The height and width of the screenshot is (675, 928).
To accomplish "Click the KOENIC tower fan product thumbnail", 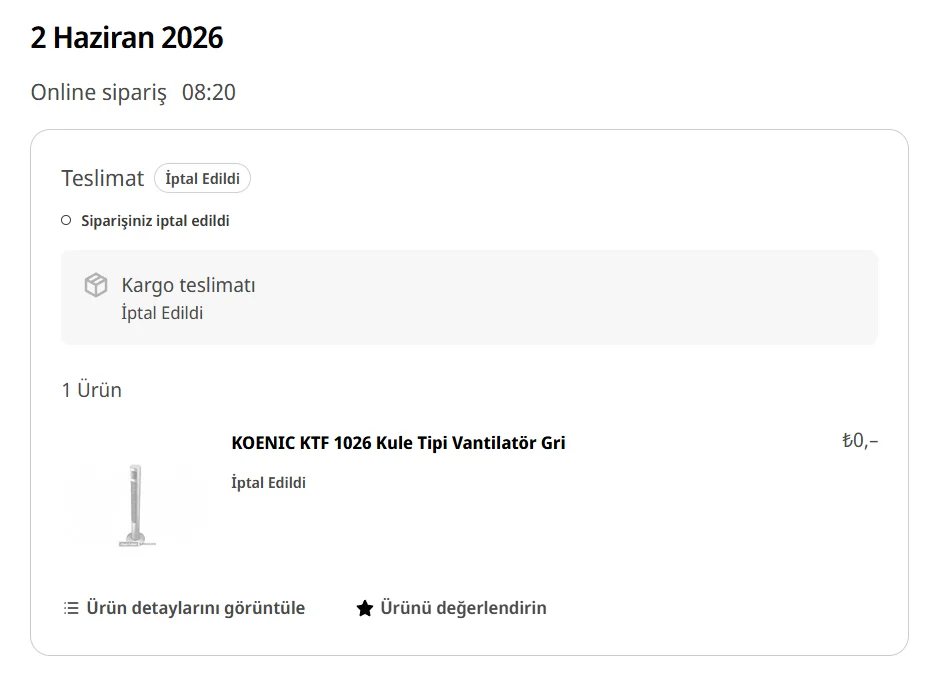I will [136, 505].
